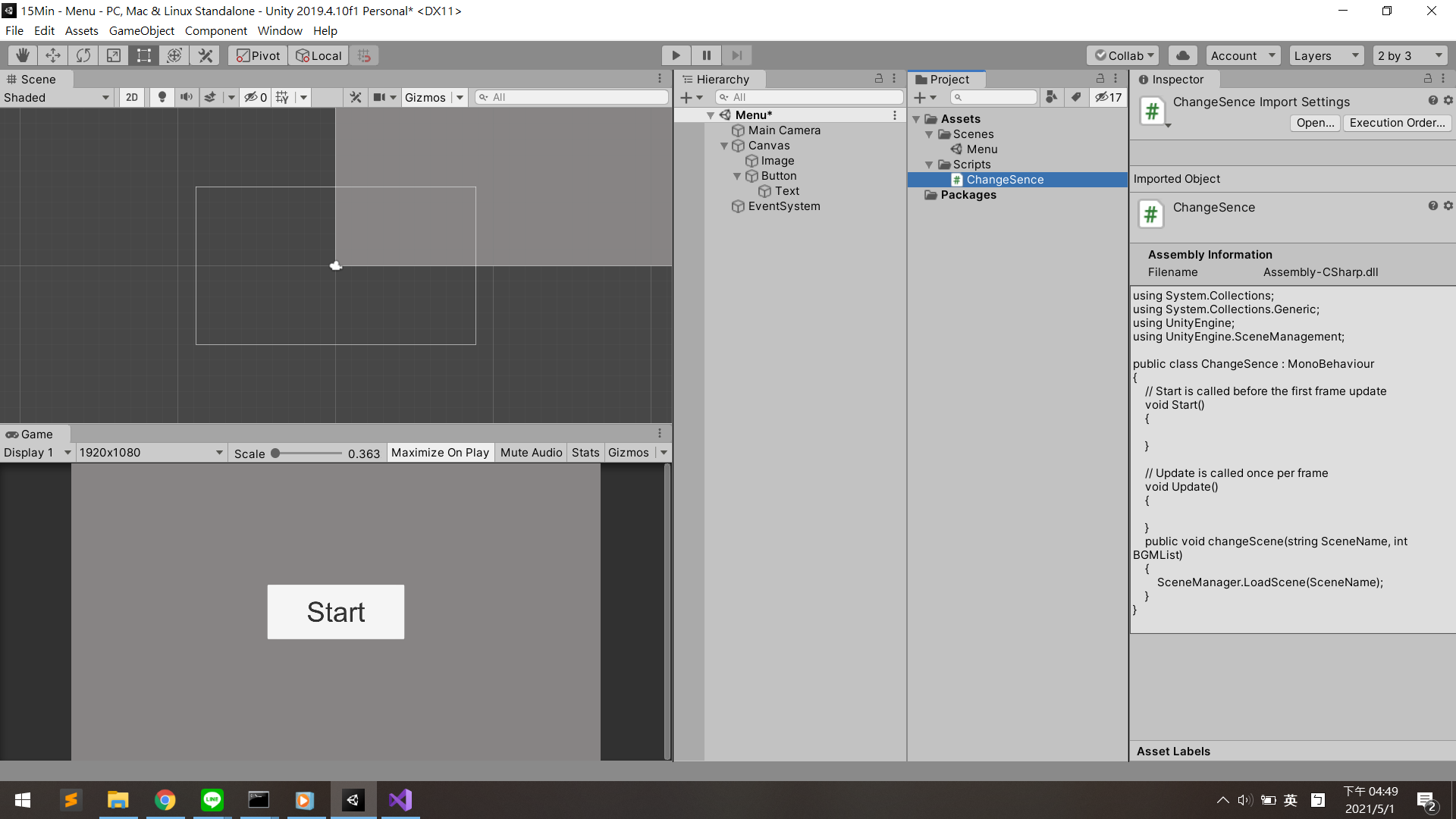Viewport: 1456px width, 819px height.
Task: Click the Open... script button
Action: 1315,123
